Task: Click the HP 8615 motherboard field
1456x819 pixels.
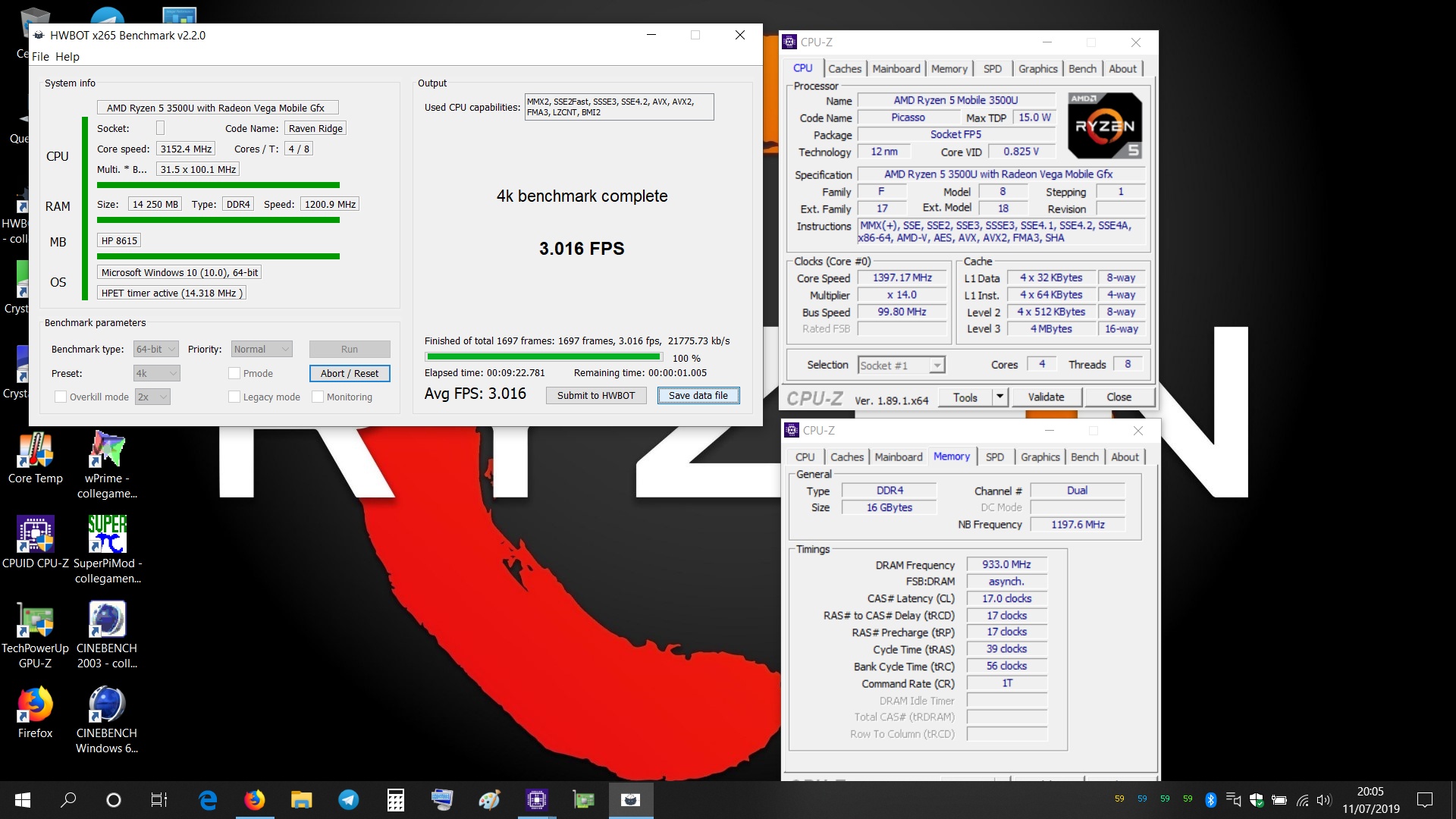Action: coord(119,240)
